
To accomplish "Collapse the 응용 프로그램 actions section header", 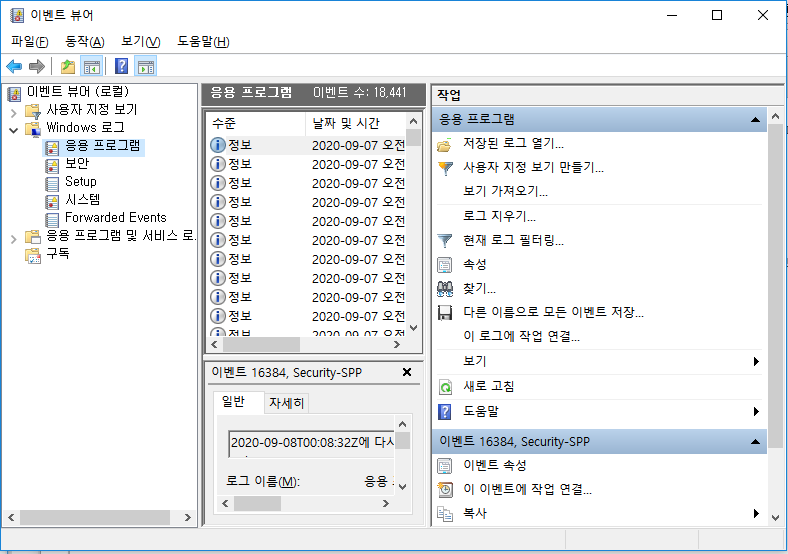I will (x=755, y=119).
